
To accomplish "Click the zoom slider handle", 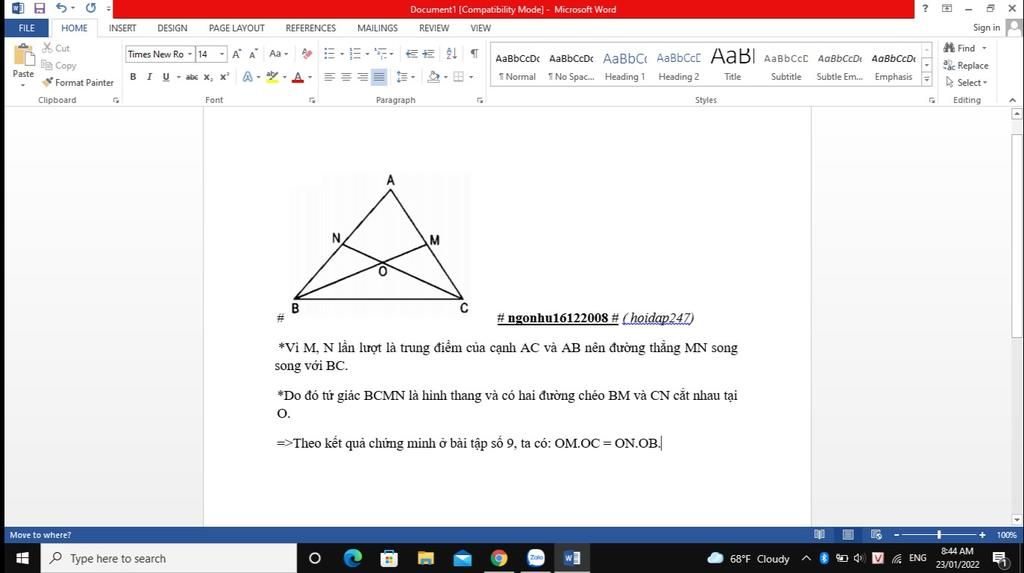I will 939,534.
